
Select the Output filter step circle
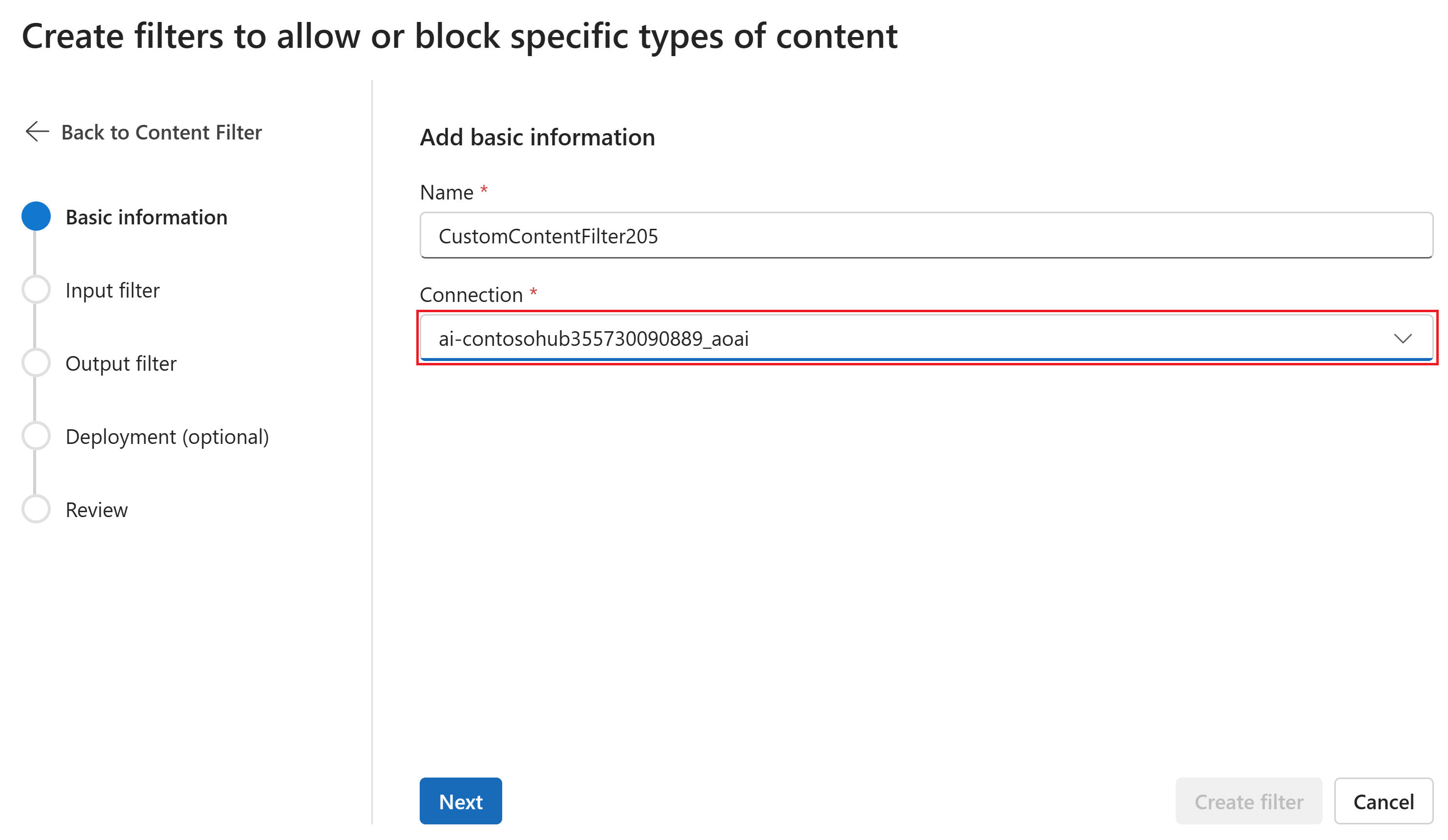(x=36, y=363)
